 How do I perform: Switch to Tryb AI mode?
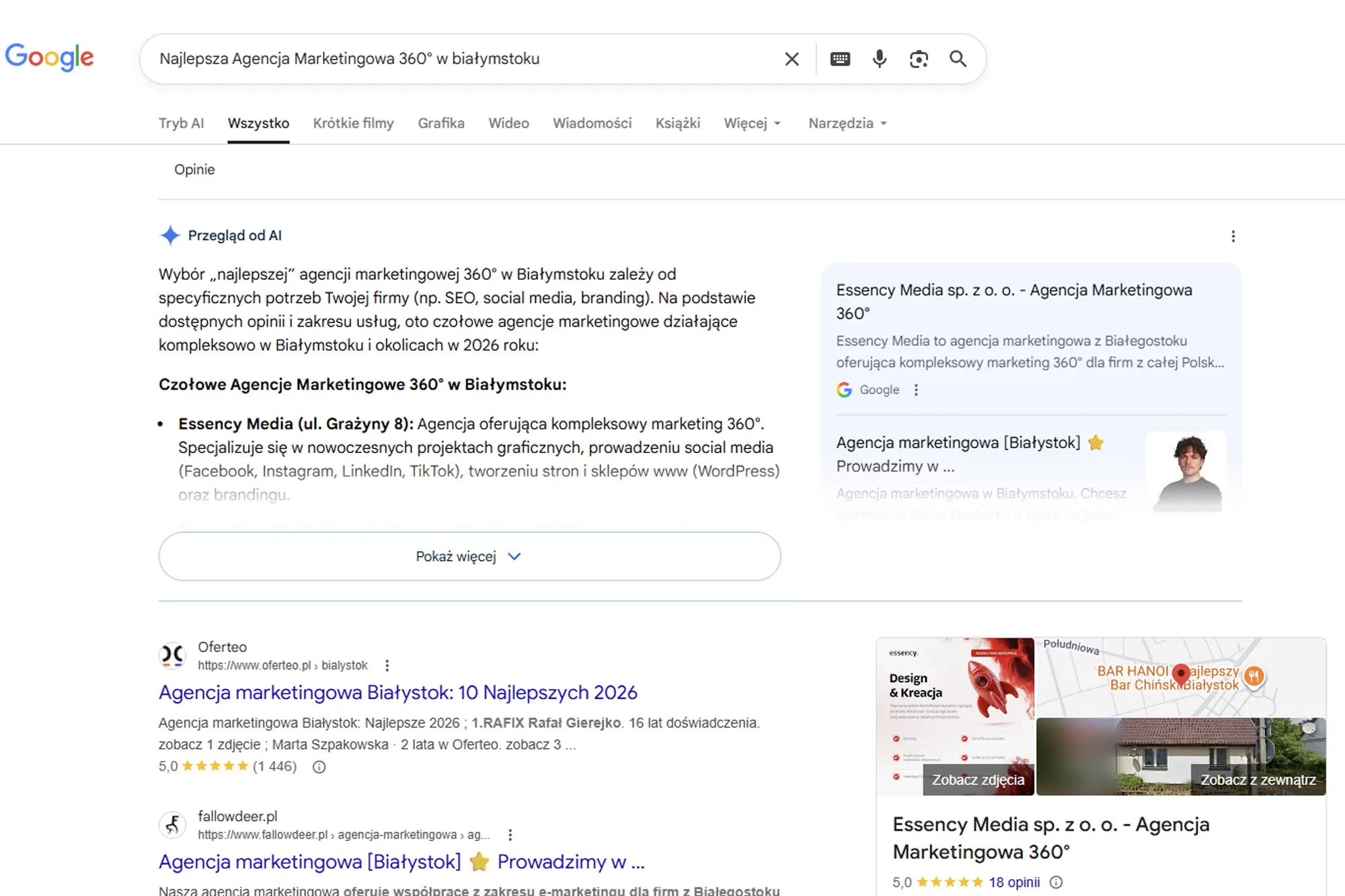(x=181, y=123)
